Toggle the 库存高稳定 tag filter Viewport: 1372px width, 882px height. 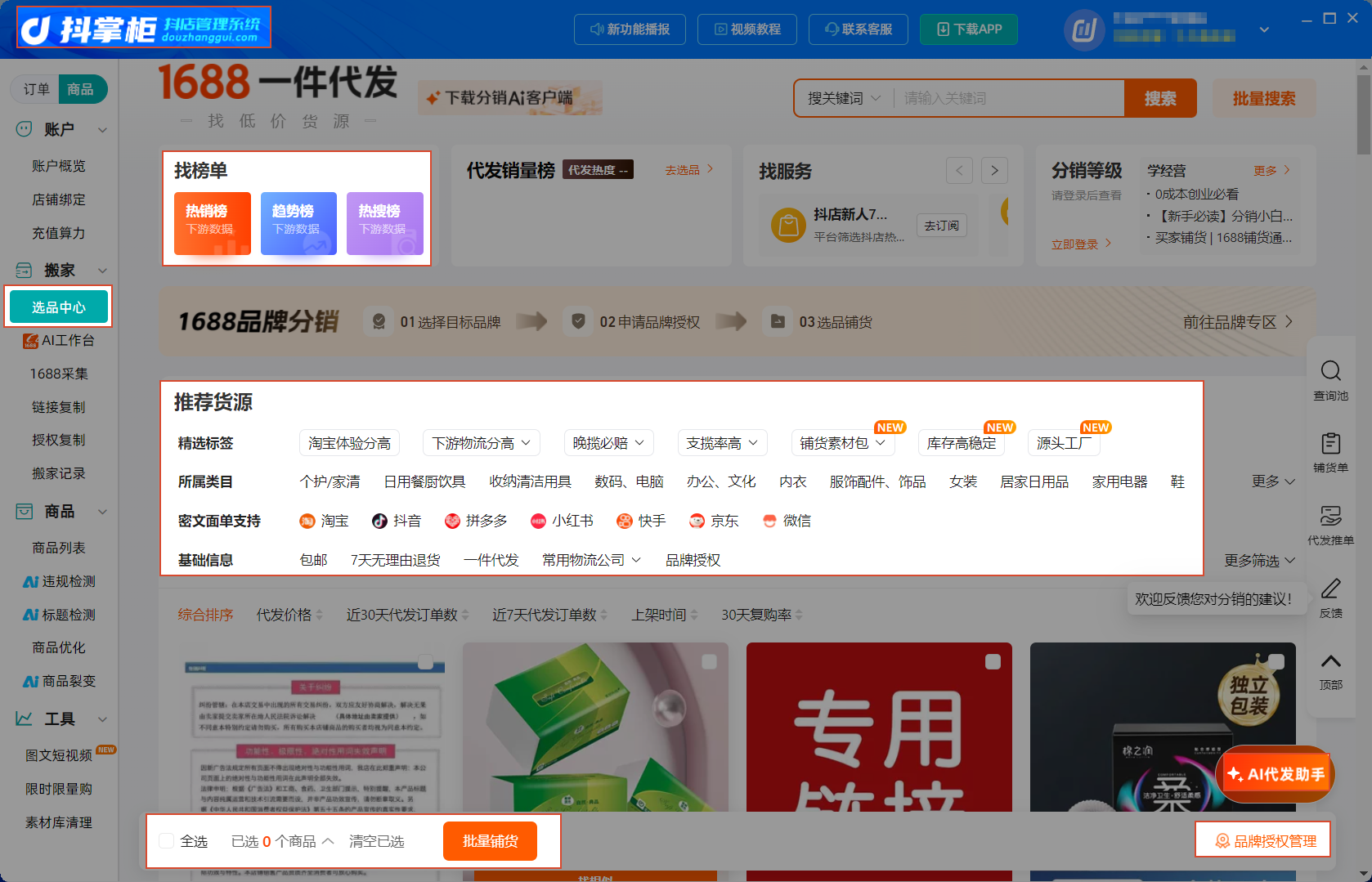pos(962,443)
